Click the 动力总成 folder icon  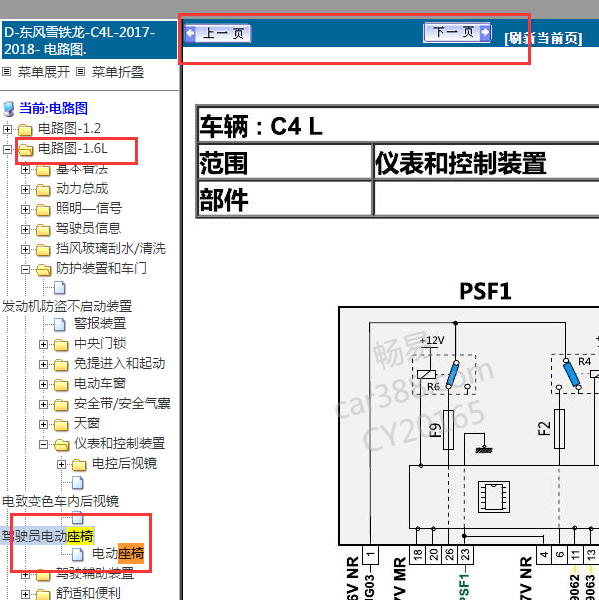(43, 189)
